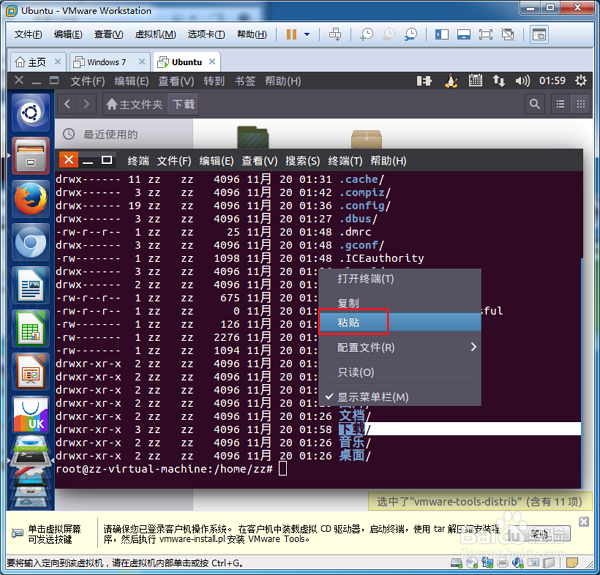This screenshot has height=575, width=600.
Task: Launch Chromium from the Ubuntu launcher
Action: pos(31,243)
